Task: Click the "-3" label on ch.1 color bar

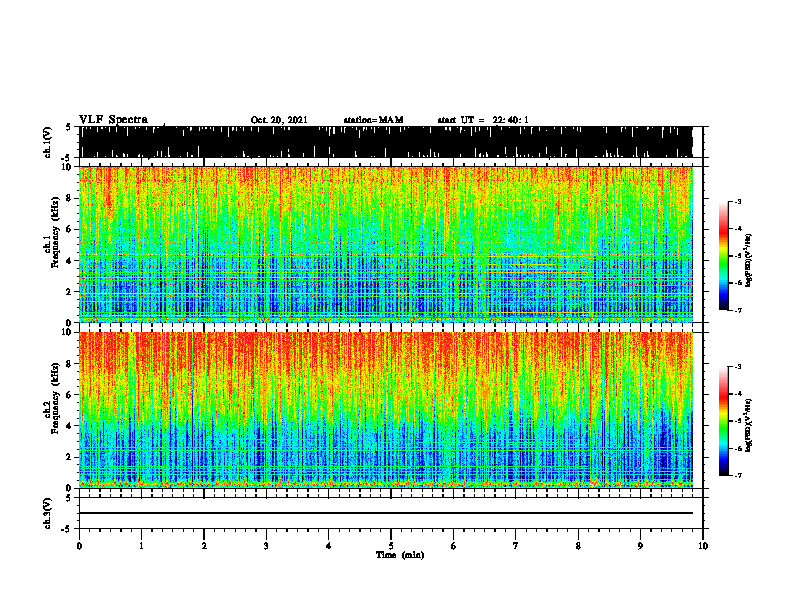Action: coord(738,201)
